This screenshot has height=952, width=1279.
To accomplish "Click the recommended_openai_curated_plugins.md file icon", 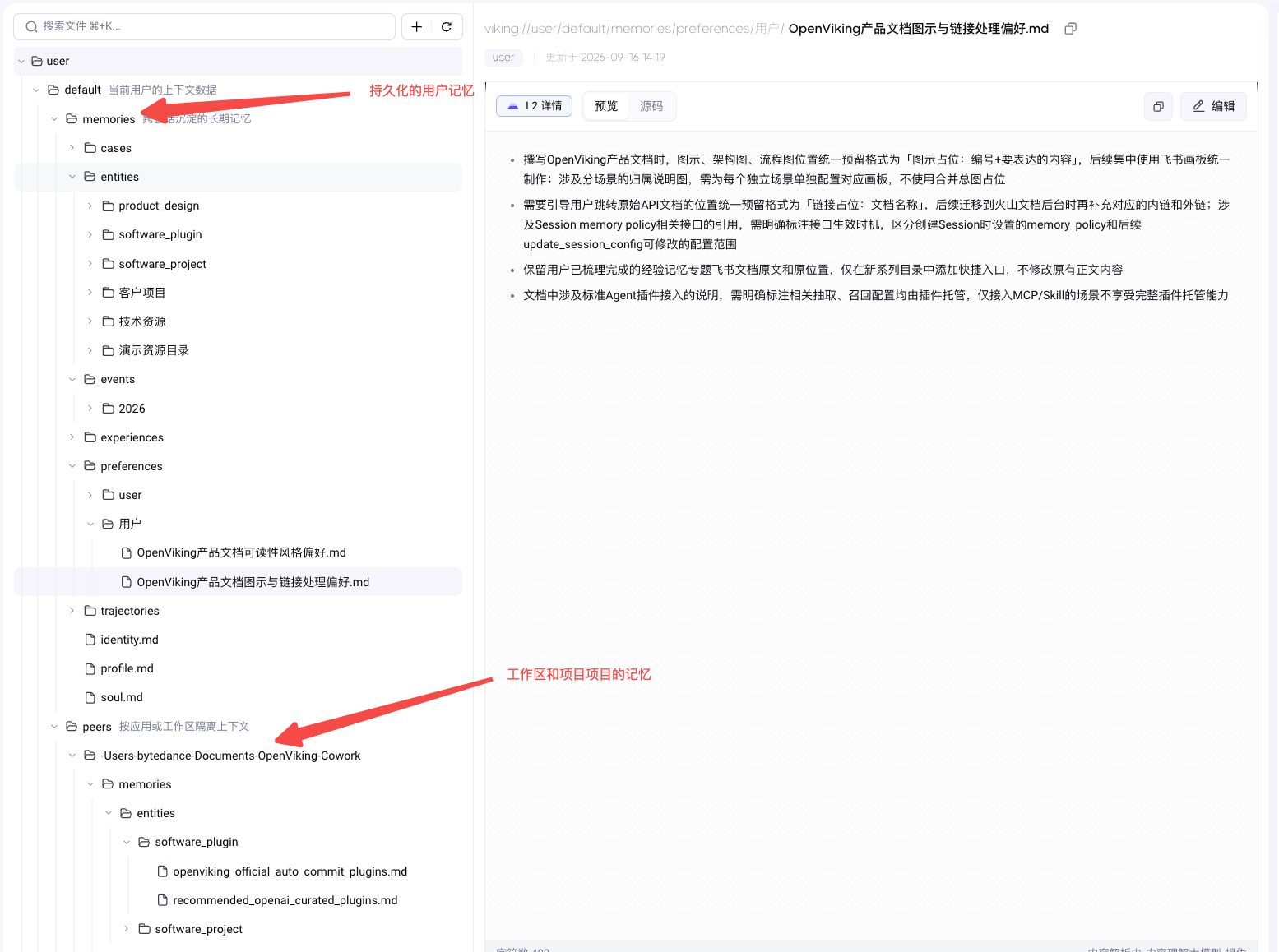I will click(162, 900).
